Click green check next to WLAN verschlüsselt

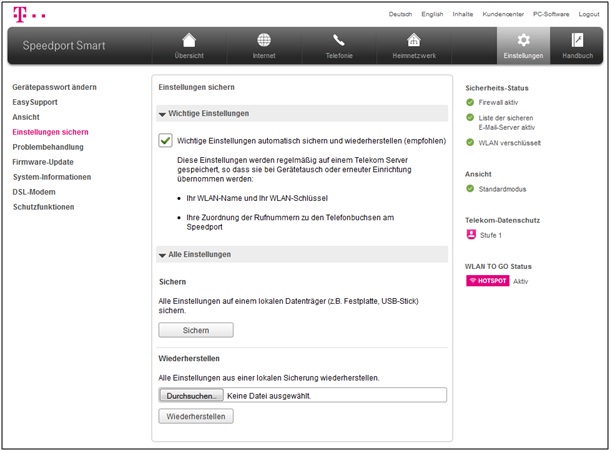coord(470,142)
